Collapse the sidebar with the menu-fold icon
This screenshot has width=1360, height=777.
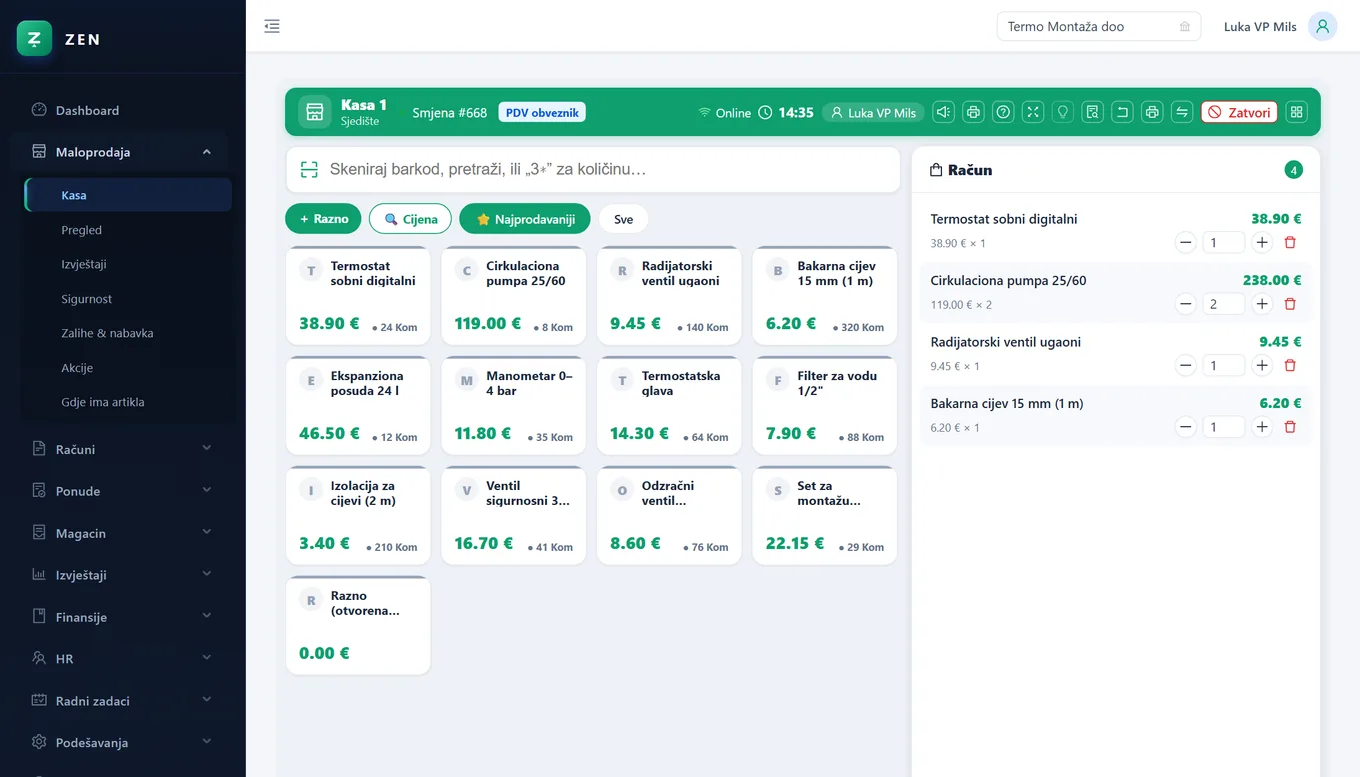pyautogui.click(x=272, y=26)
